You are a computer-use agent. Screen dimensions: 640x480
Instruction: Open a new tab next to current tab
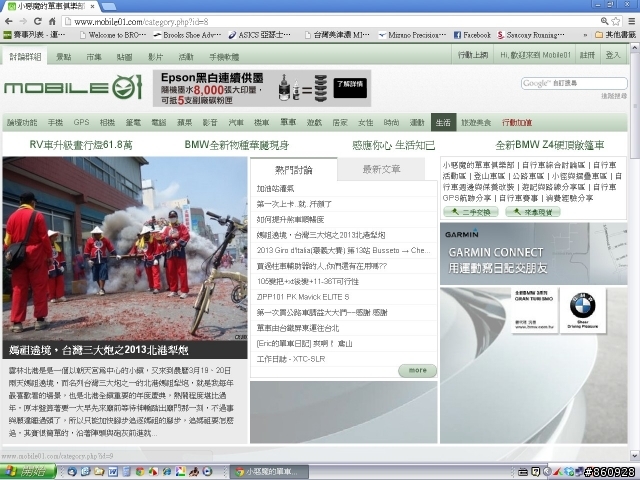pos(108,6)
